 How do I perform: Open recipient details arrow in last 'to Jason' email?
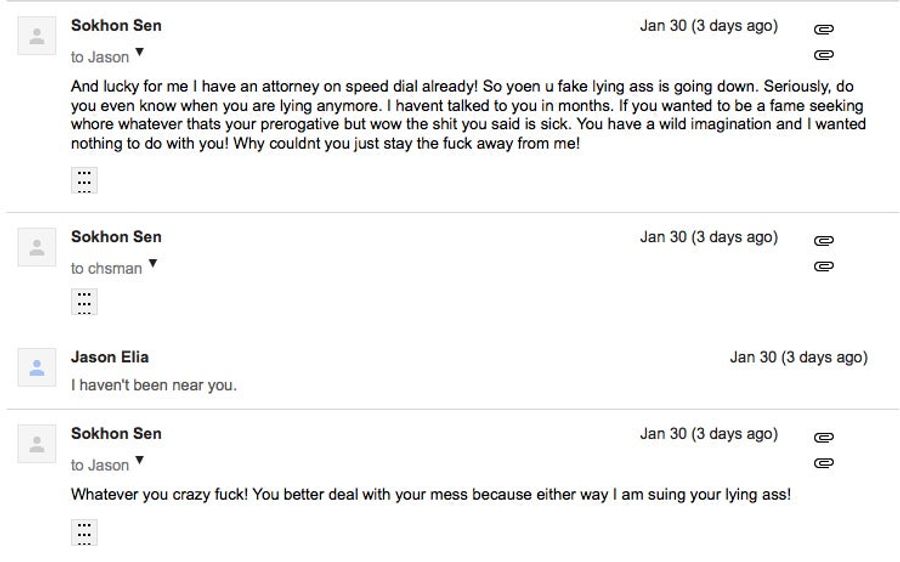coord(139,461)
